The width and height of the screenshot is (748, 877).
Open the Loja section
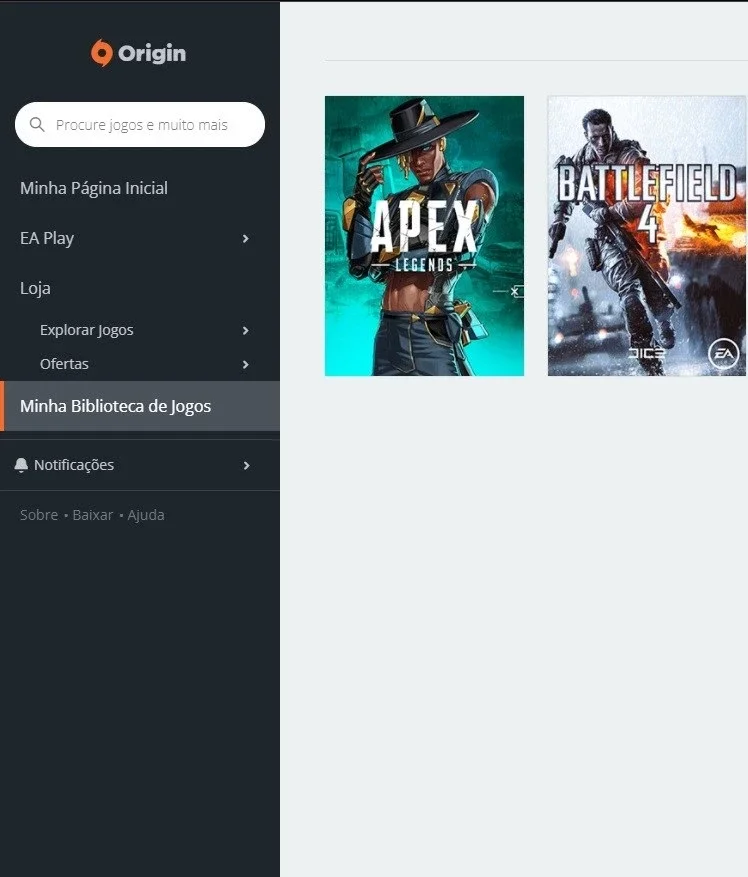pyautogui.click(x=35, y=289)
